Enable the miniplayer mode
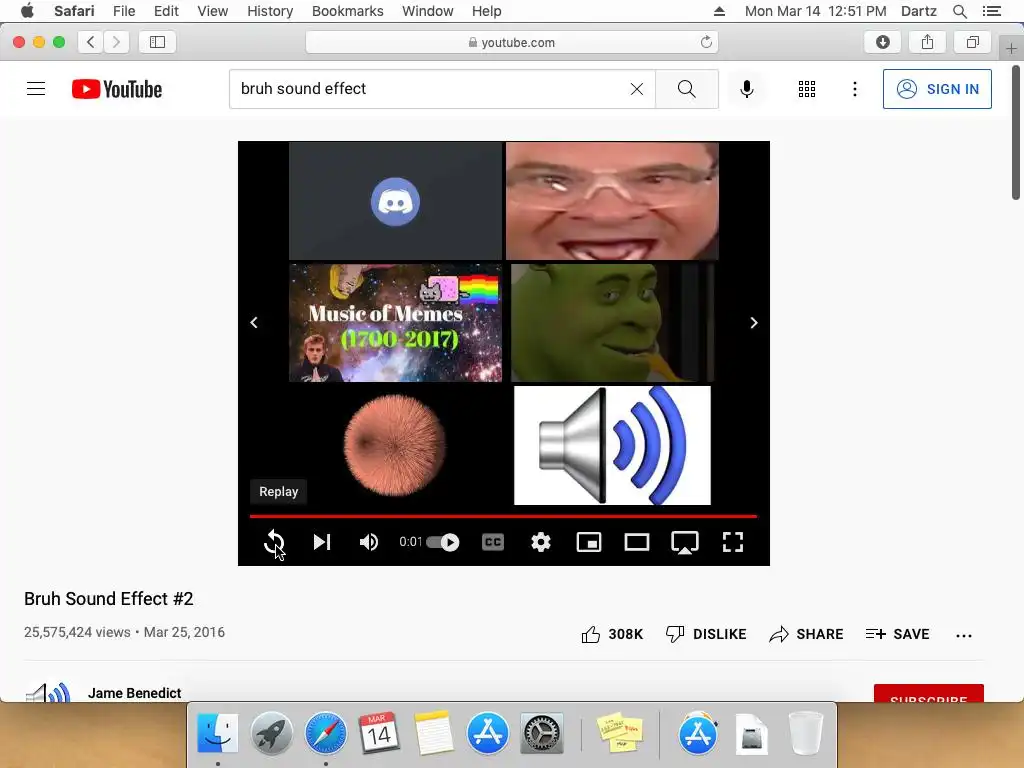Screen dimensions: 1024x768 [x=589, y=542]
